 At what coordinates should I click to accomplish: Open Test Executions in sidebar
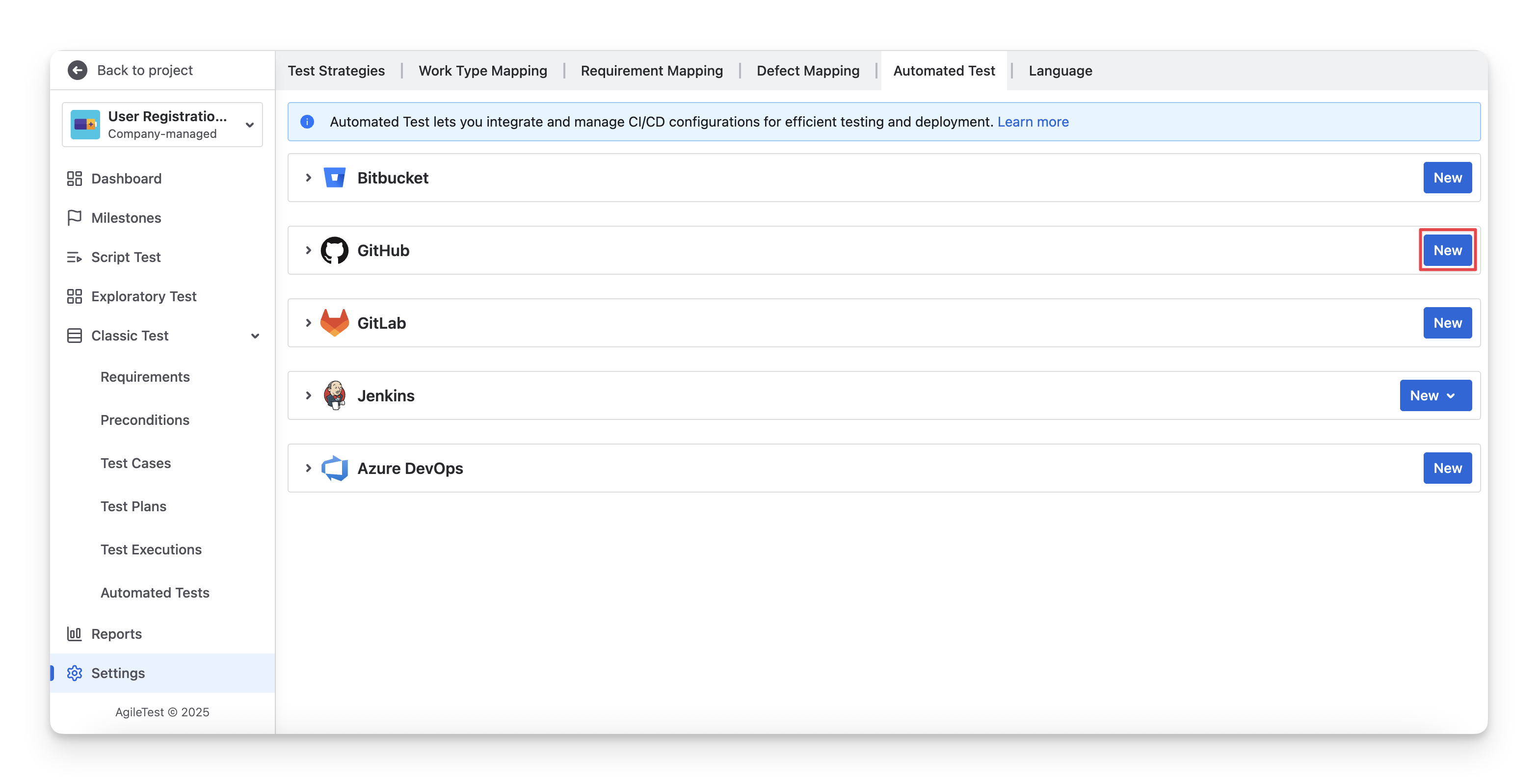151,549
